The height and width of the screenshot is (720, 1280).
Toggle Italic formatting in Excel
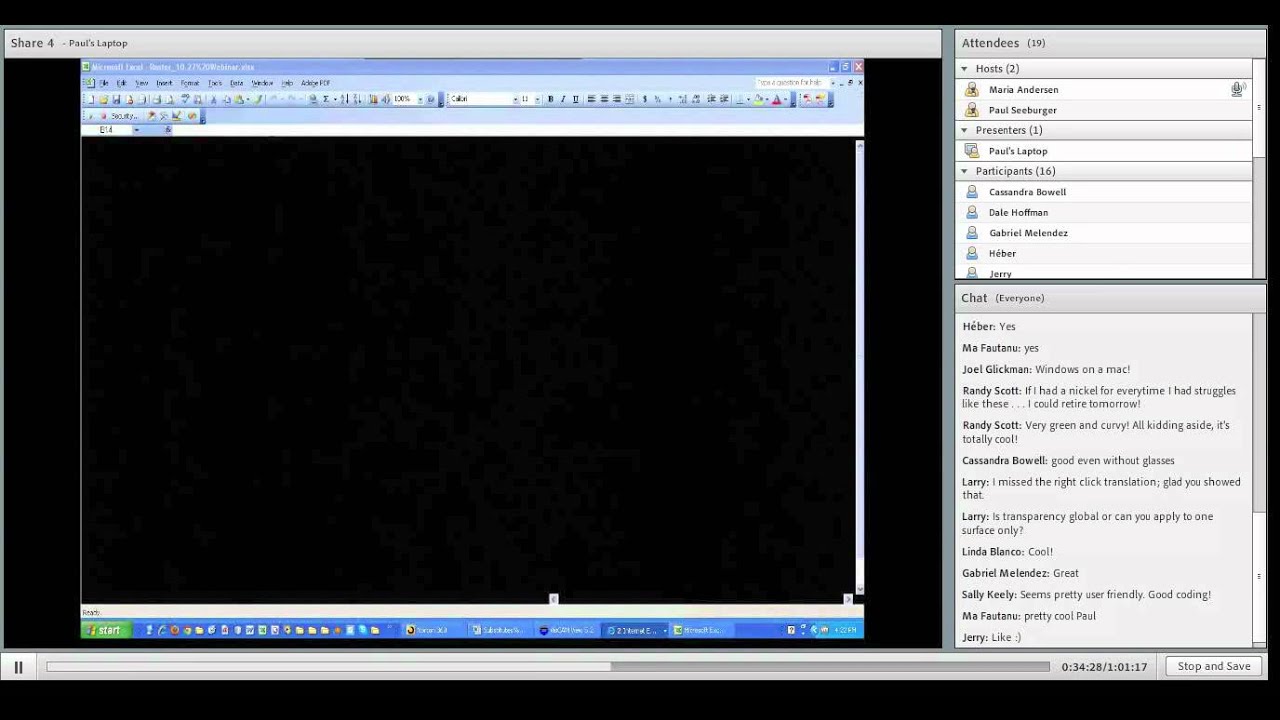(563, 99)
